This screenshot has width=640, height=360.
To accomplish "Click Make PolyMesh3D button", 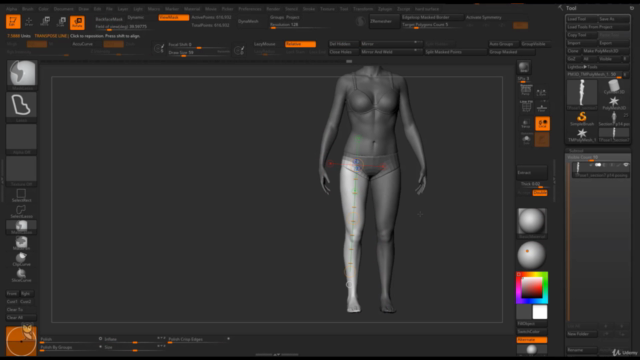I will [x=605, y=51].
